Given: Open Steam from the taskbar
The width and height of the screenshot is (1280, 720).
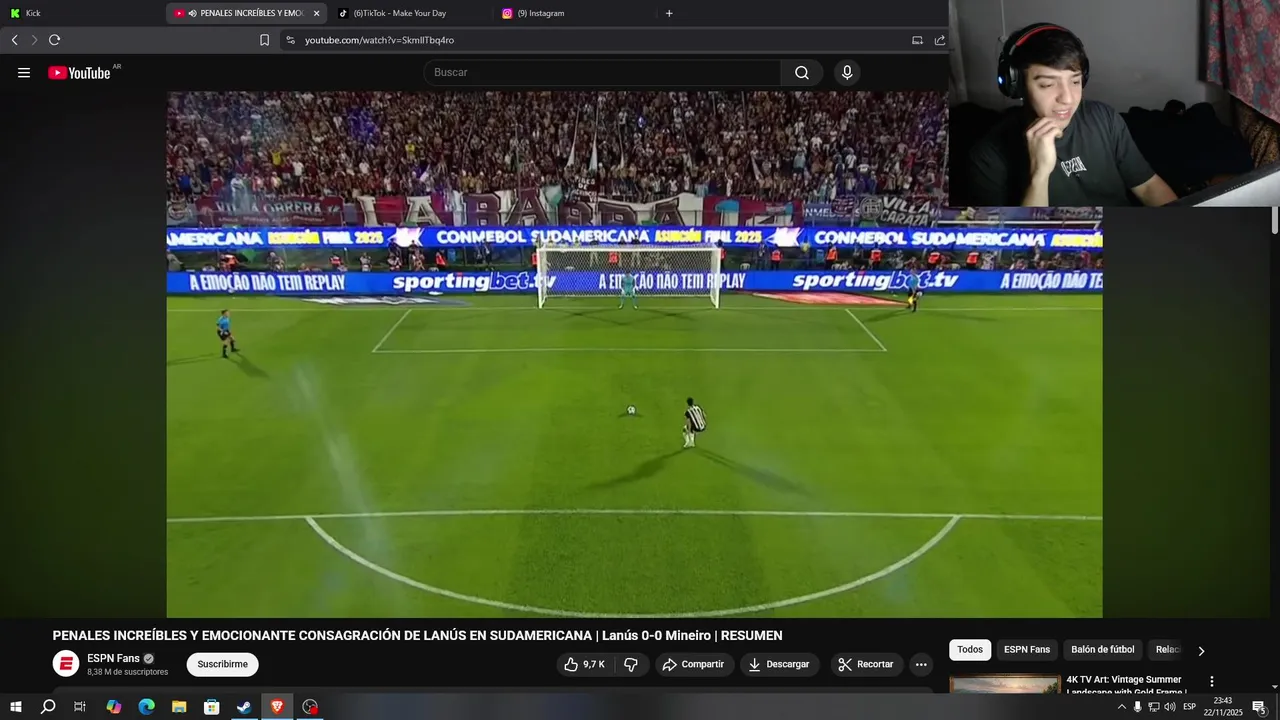Looking at the screenshot, I should coord(244,707).
